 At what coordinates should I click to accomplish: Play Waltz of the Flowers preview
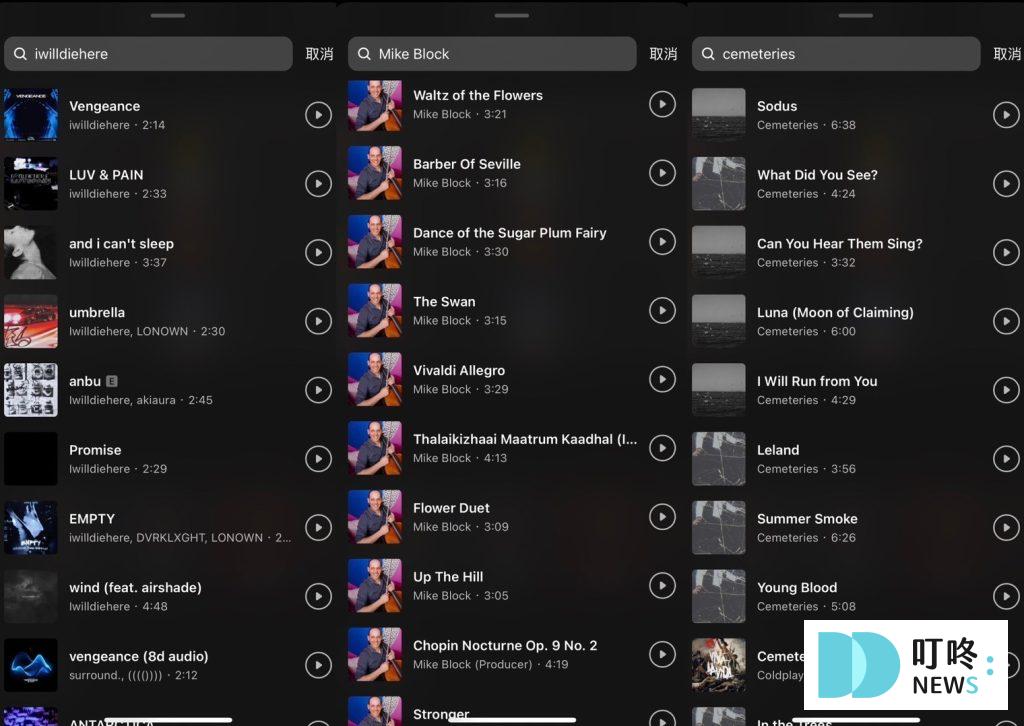[x=662, y=104]
